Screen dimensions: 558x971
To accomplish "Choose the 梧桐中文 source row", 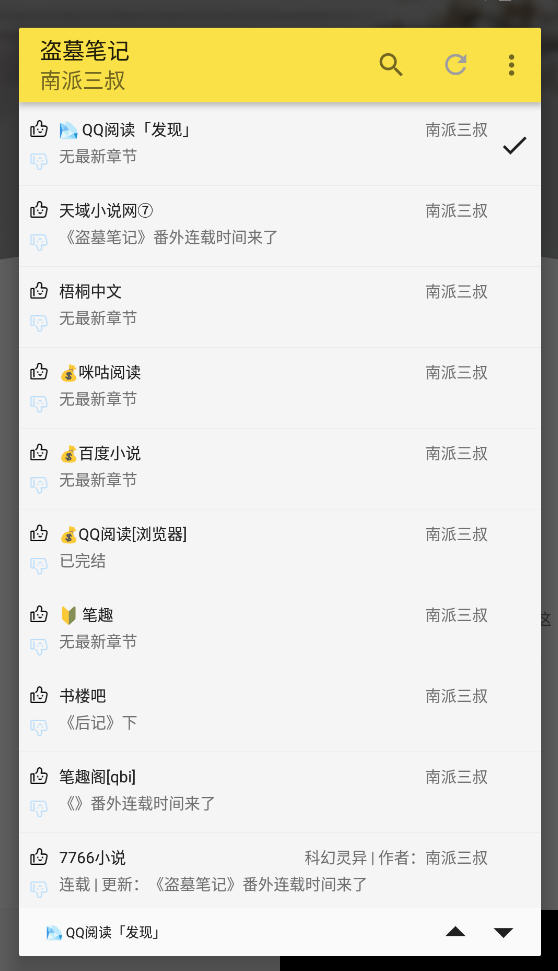I will tap(280, 307).
